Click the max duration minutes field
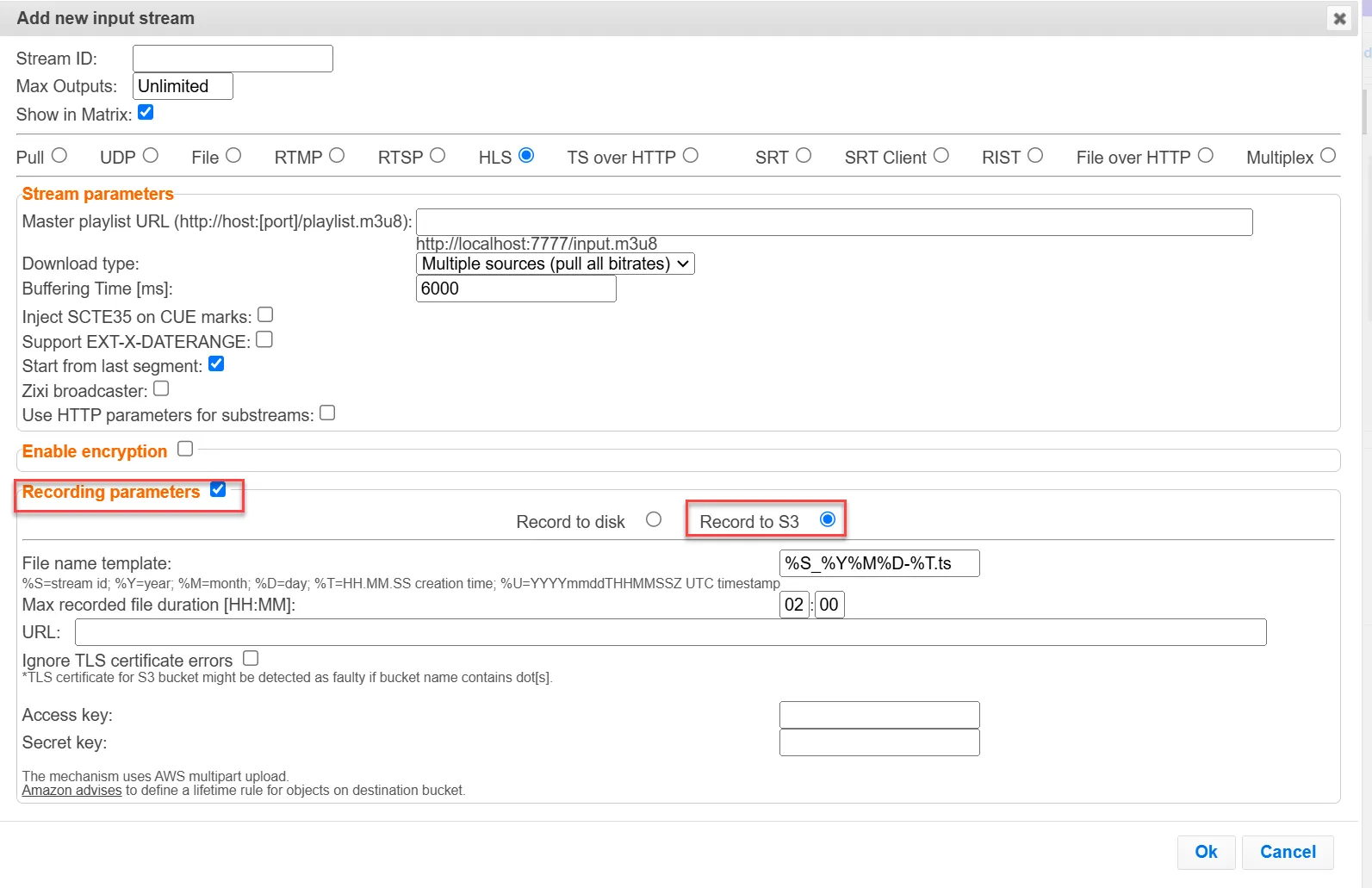 [829, 605]
